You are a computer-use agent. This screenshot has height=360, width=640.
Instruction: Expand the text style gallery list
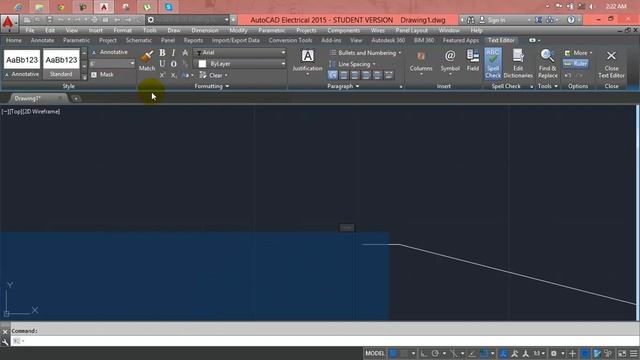point(84,77)
